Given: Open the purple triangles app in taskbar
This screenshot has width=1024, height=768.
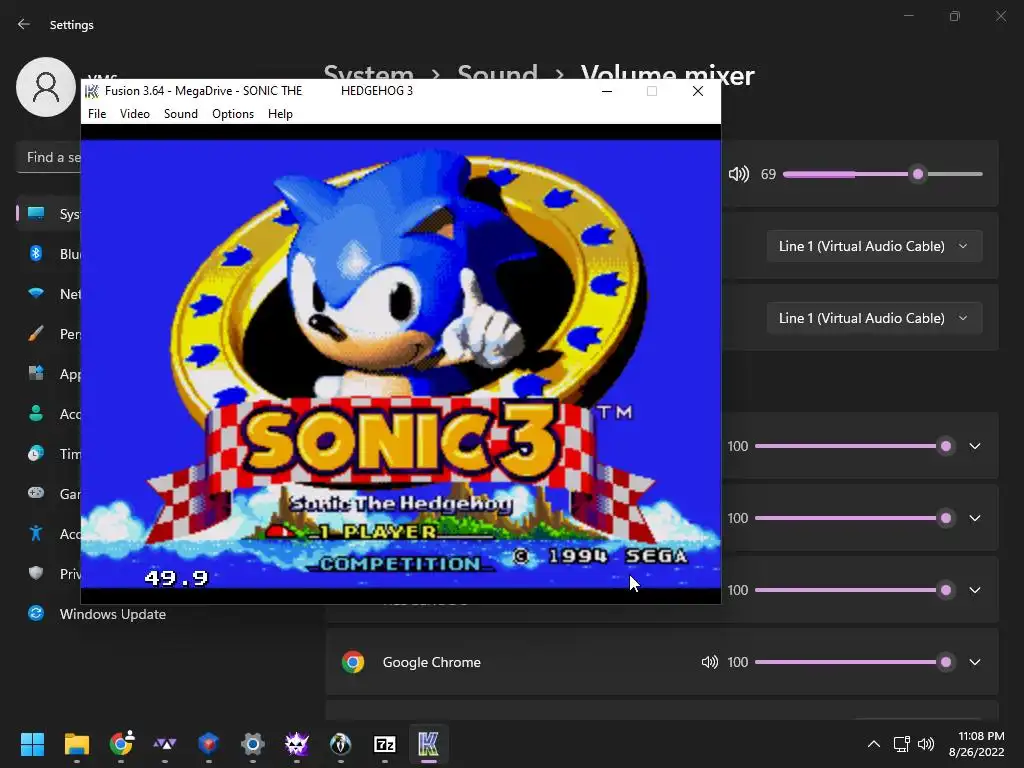Looking at the screenshot, I should (x=165, y=744).
